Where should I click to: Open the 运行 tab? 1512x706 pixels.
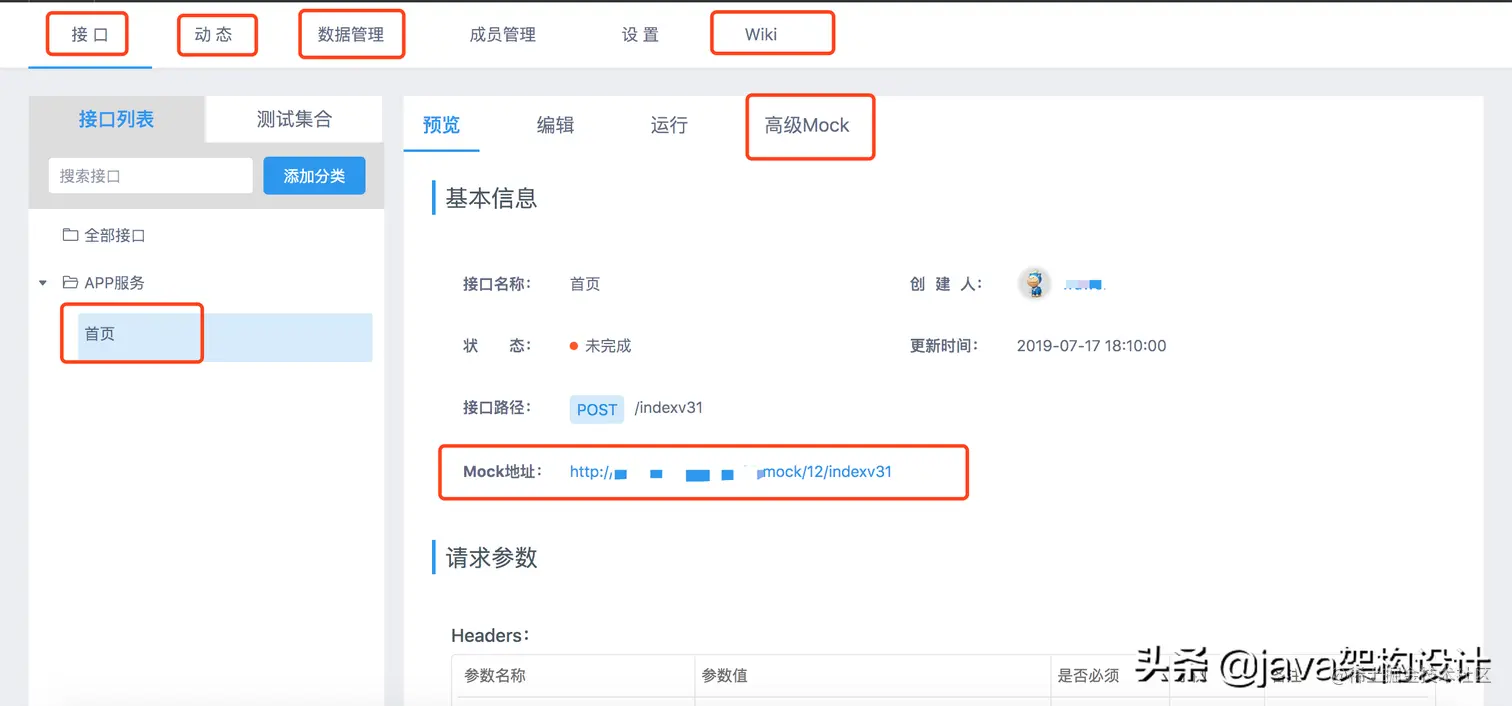(x=668, y=125)
